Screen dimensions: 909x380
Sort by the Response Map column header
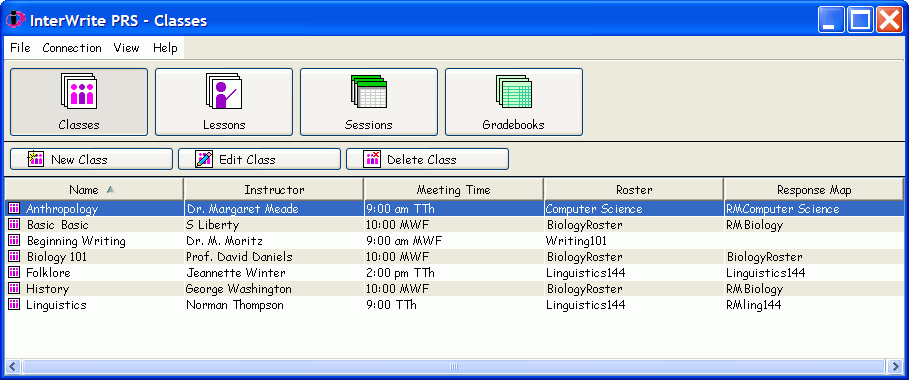(814, 189)
